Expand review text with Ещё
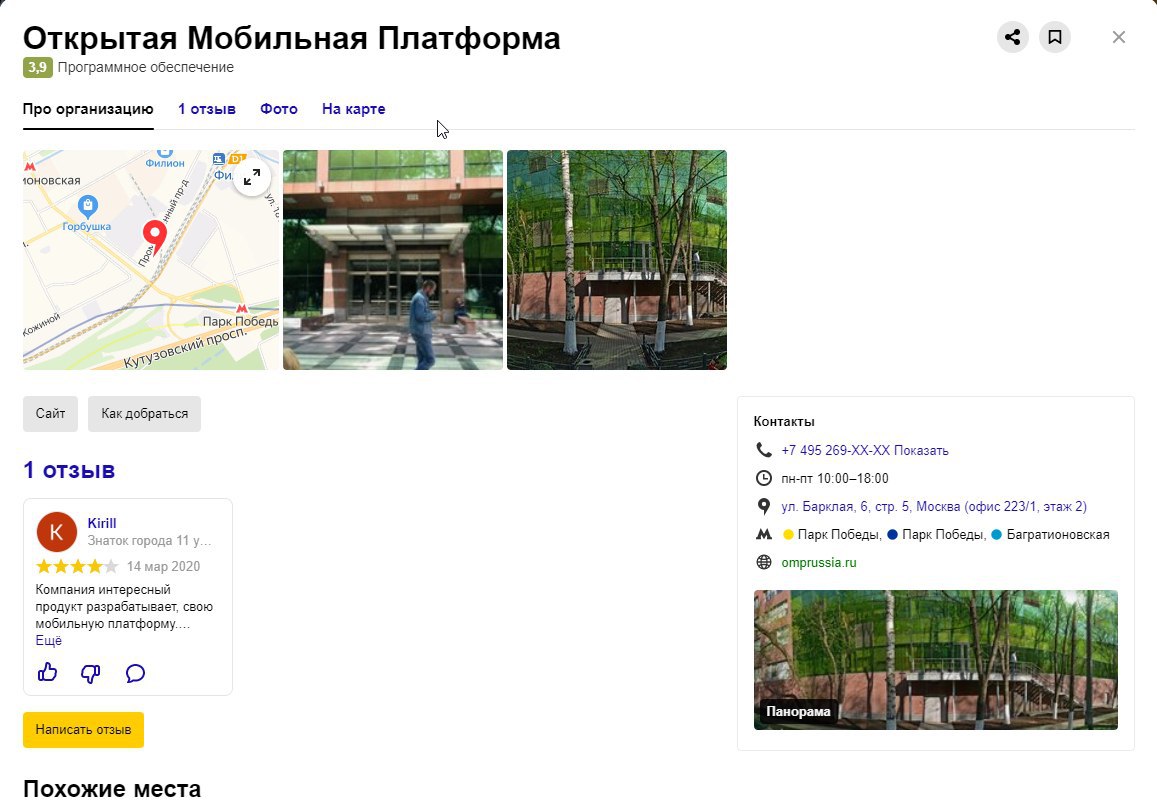 click(49, 641)
